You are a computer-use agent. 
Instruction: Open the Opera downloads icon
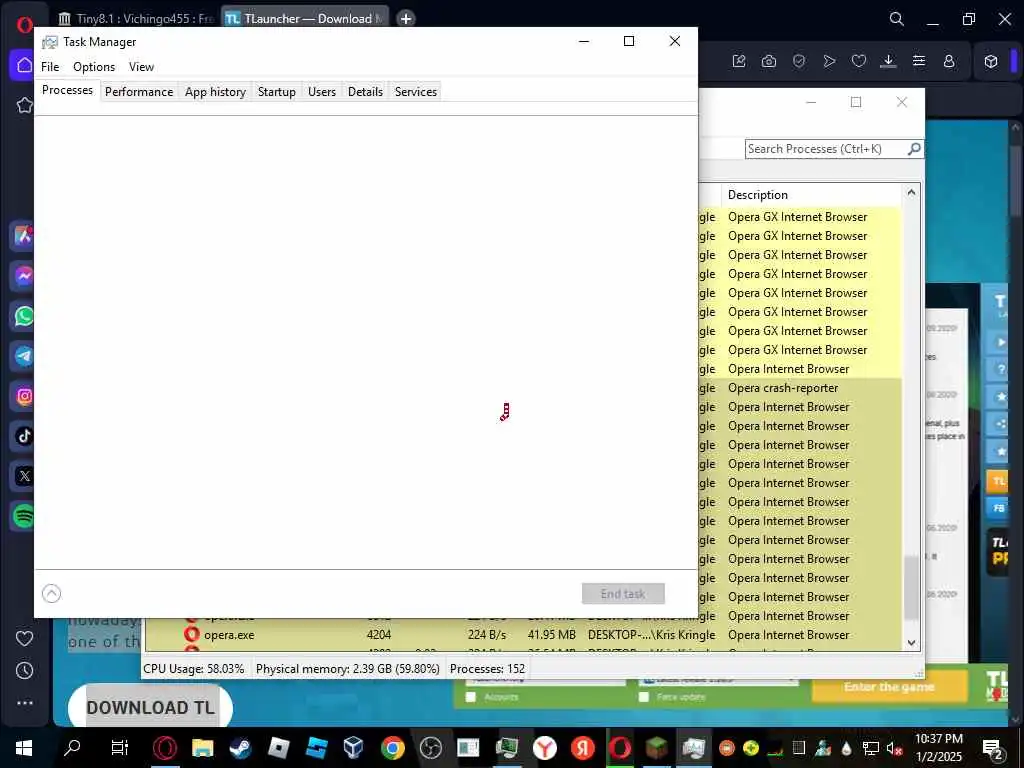888,61
